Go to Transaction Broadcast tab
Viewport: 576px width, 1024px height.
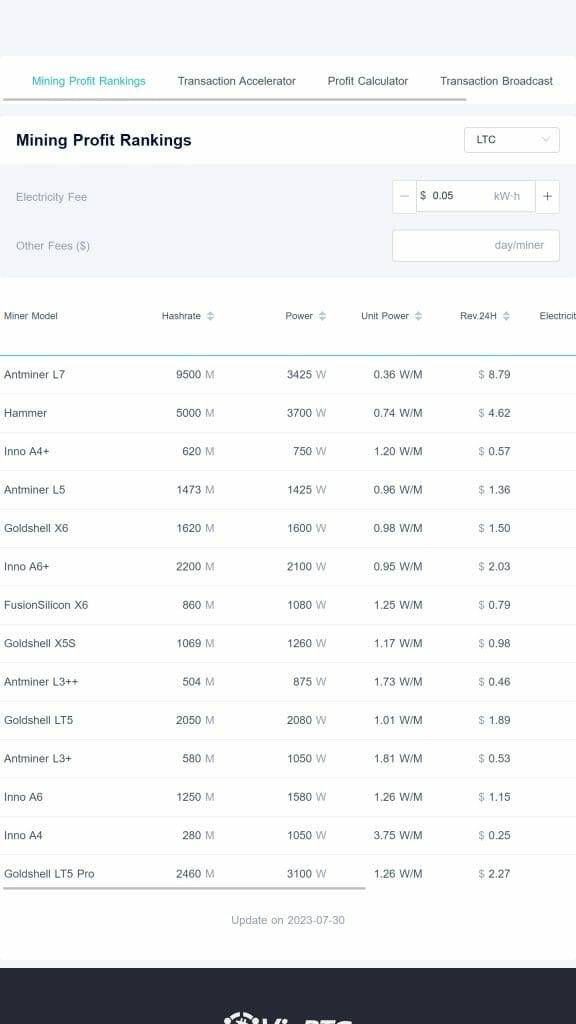(496, 81)
